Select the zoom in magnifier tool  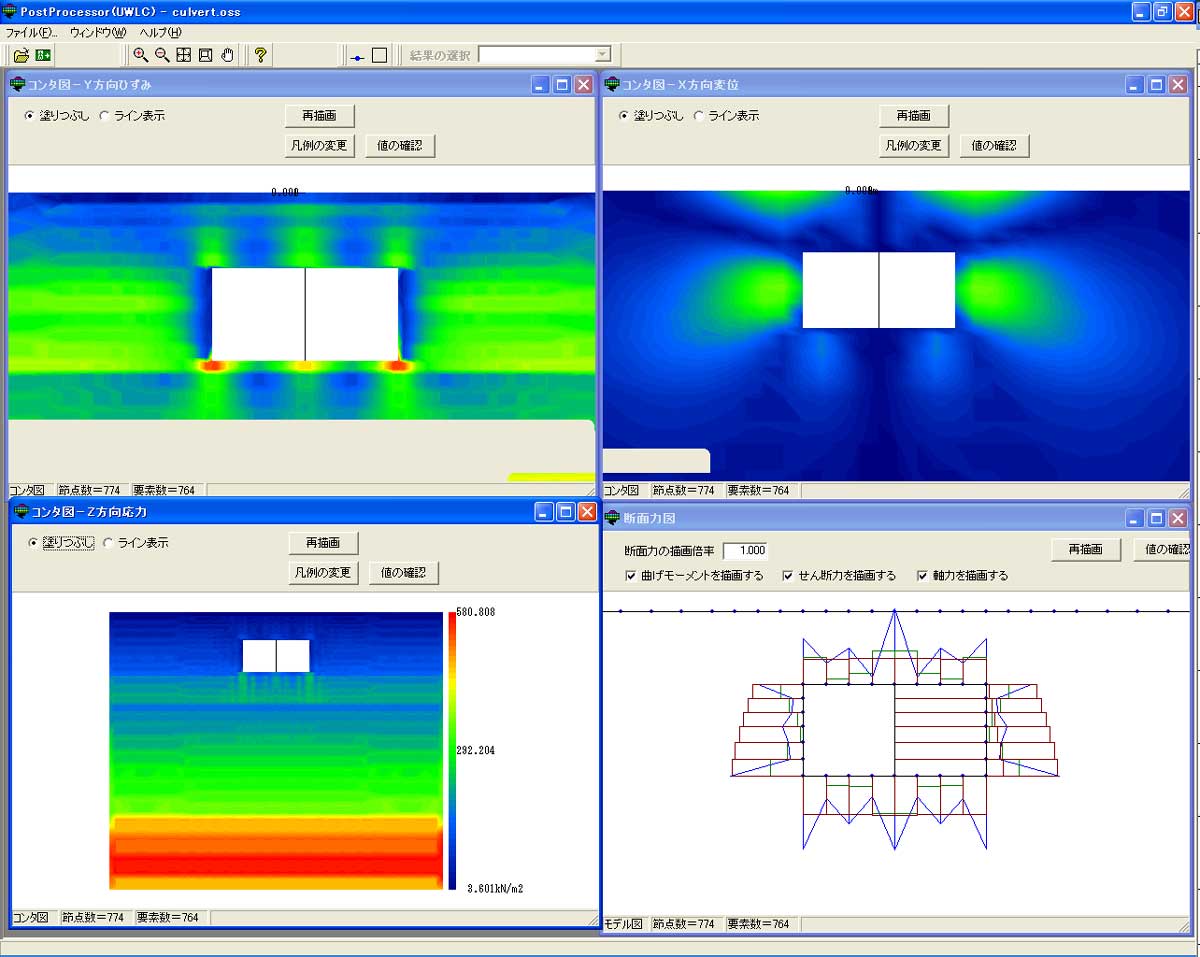[141, 55]
